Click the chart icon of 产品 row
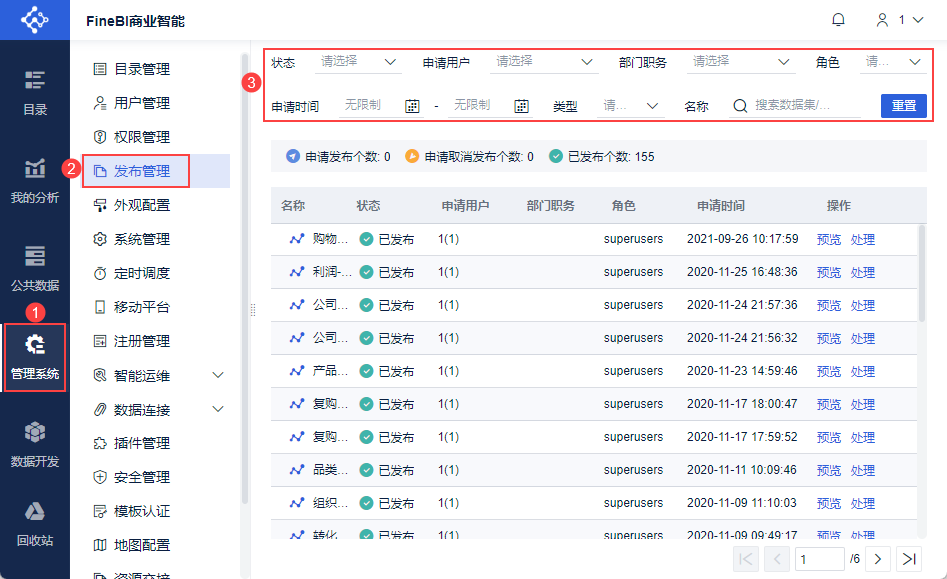 pos(297,371)
